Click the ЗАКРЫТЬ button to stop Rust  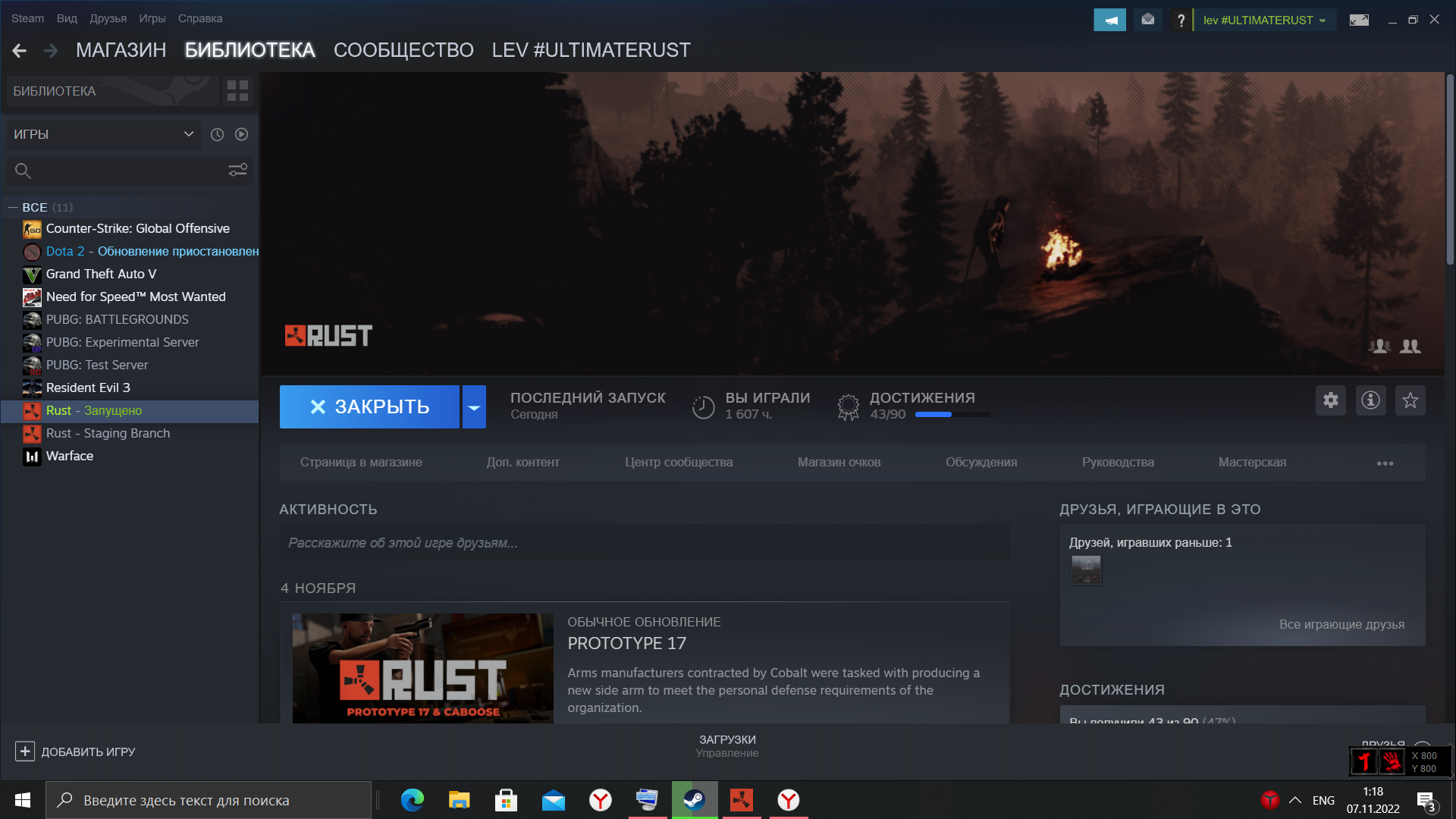click(369, 407)
